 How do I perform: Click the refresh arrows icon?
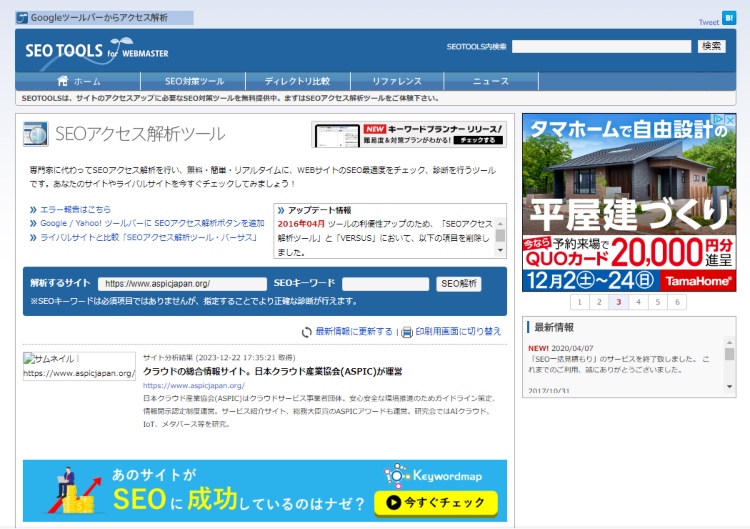click(x=307, y=332)
